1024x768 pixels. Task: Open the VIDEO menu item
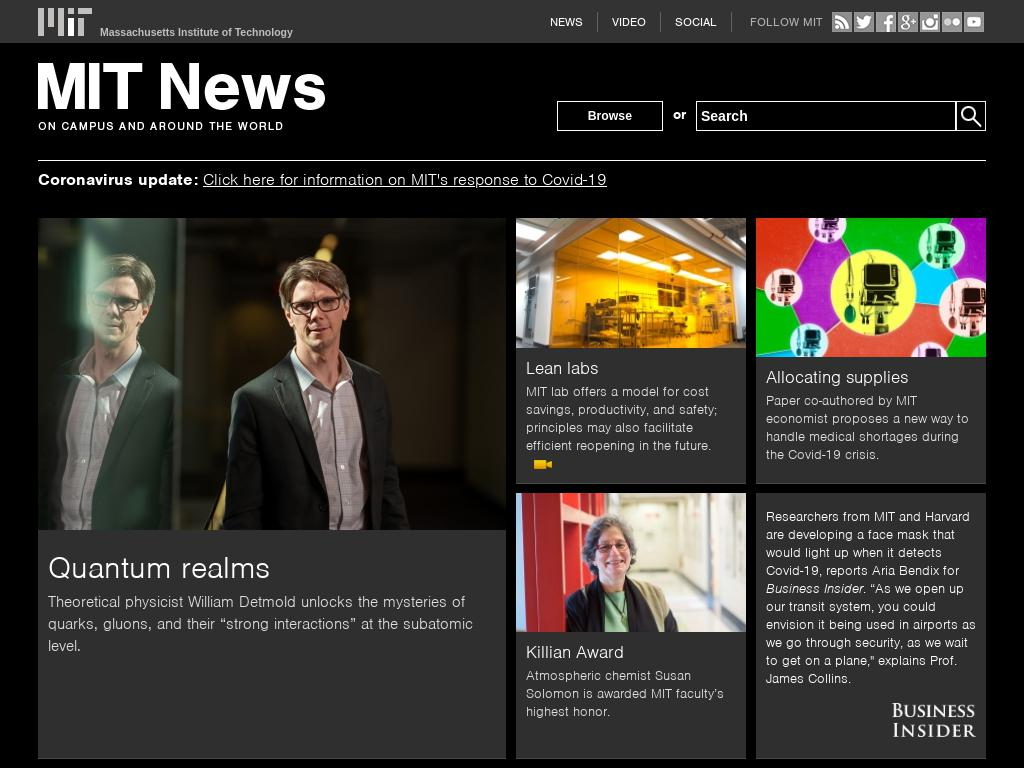(629, 22)
